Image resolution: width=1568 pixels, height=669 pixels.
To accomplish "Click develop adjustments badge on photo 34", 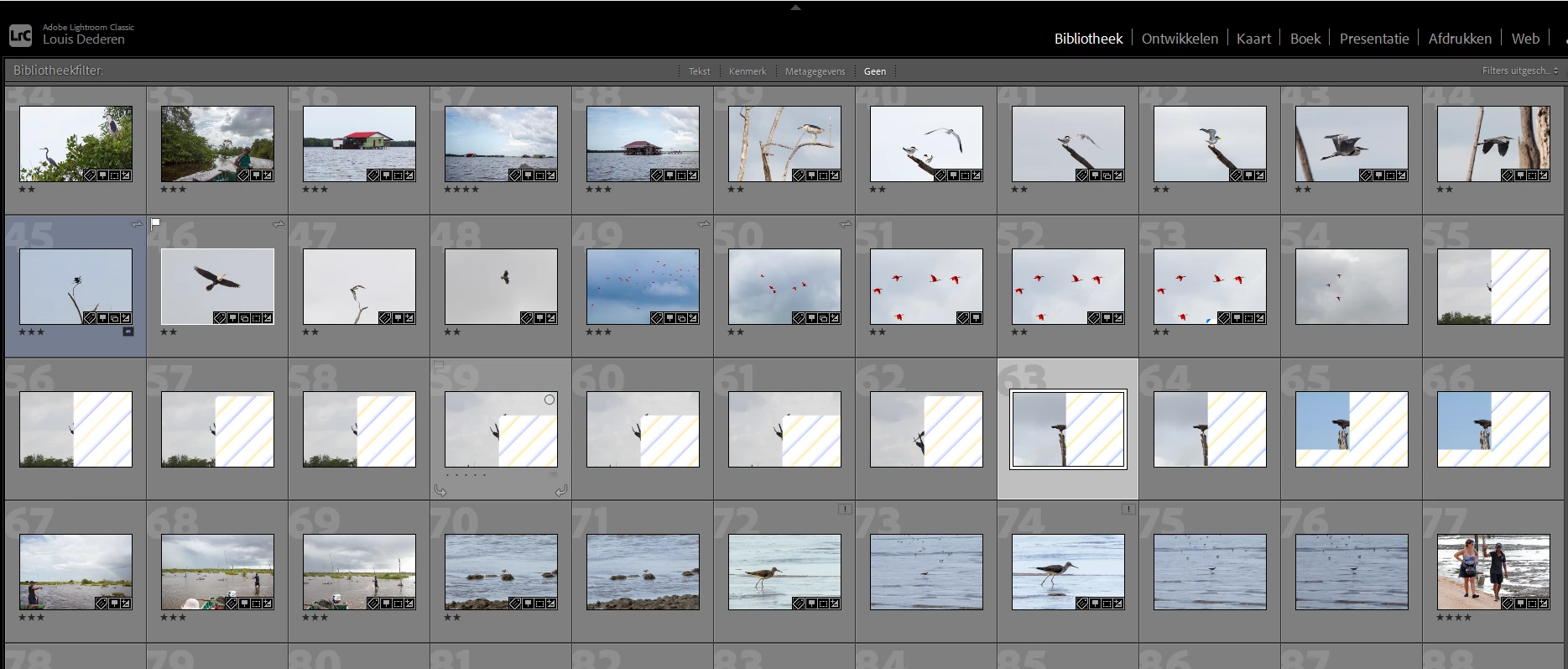I will (126, 175).
